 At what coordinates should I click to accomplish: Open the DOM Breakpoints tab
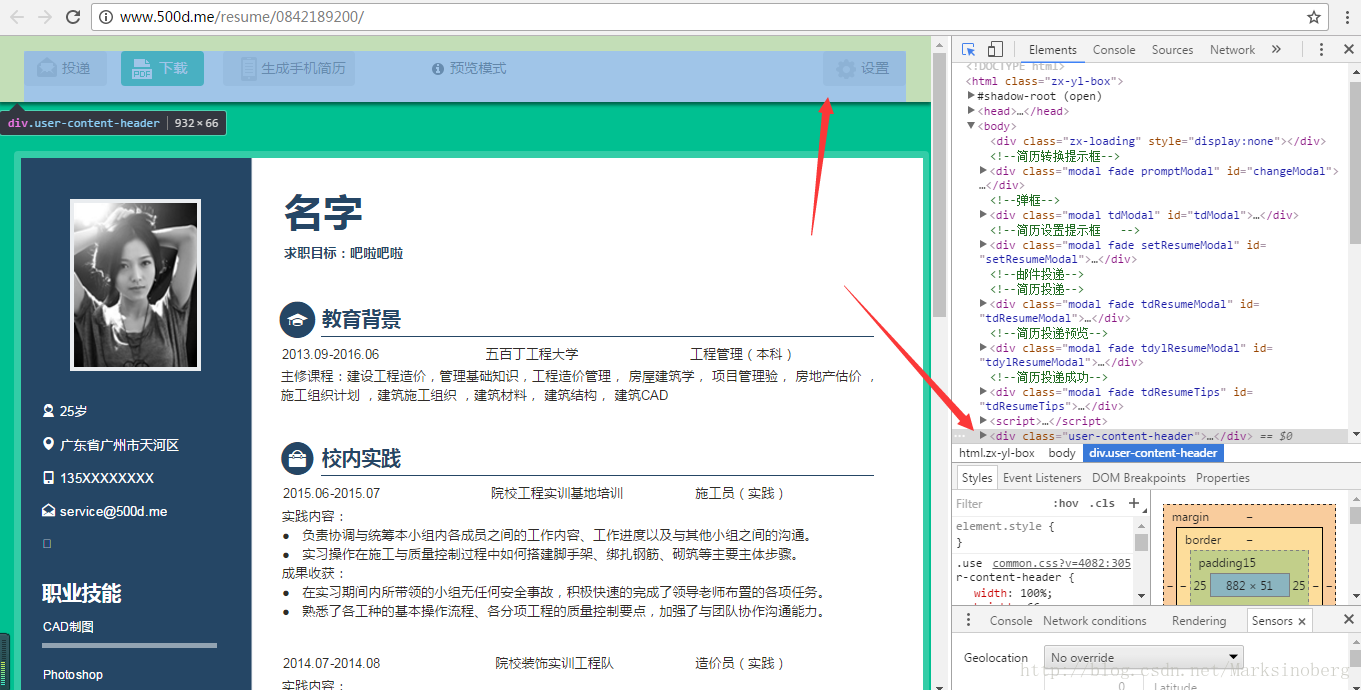pyautogui.click(x=1139, y=478)
